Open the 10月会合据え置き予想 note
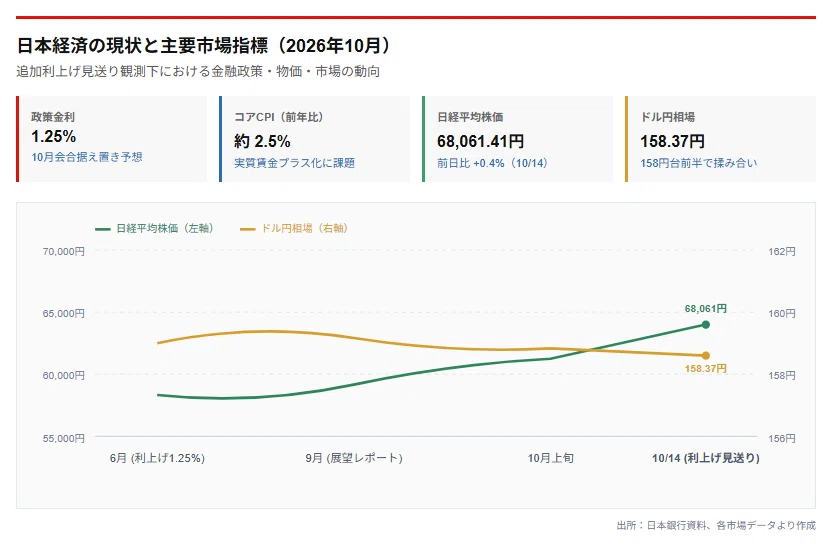The height and width of the screenshot is (546, 832). click(x=86, y=157)
